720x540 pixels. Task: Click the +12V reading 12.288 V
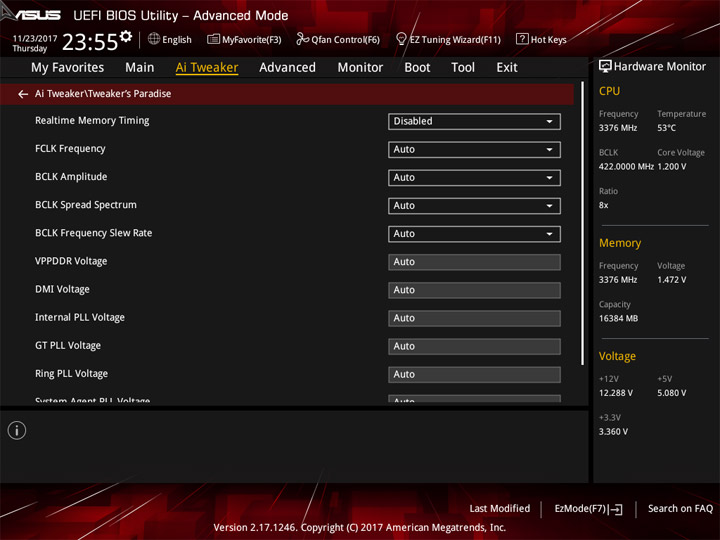pos(616,393)
